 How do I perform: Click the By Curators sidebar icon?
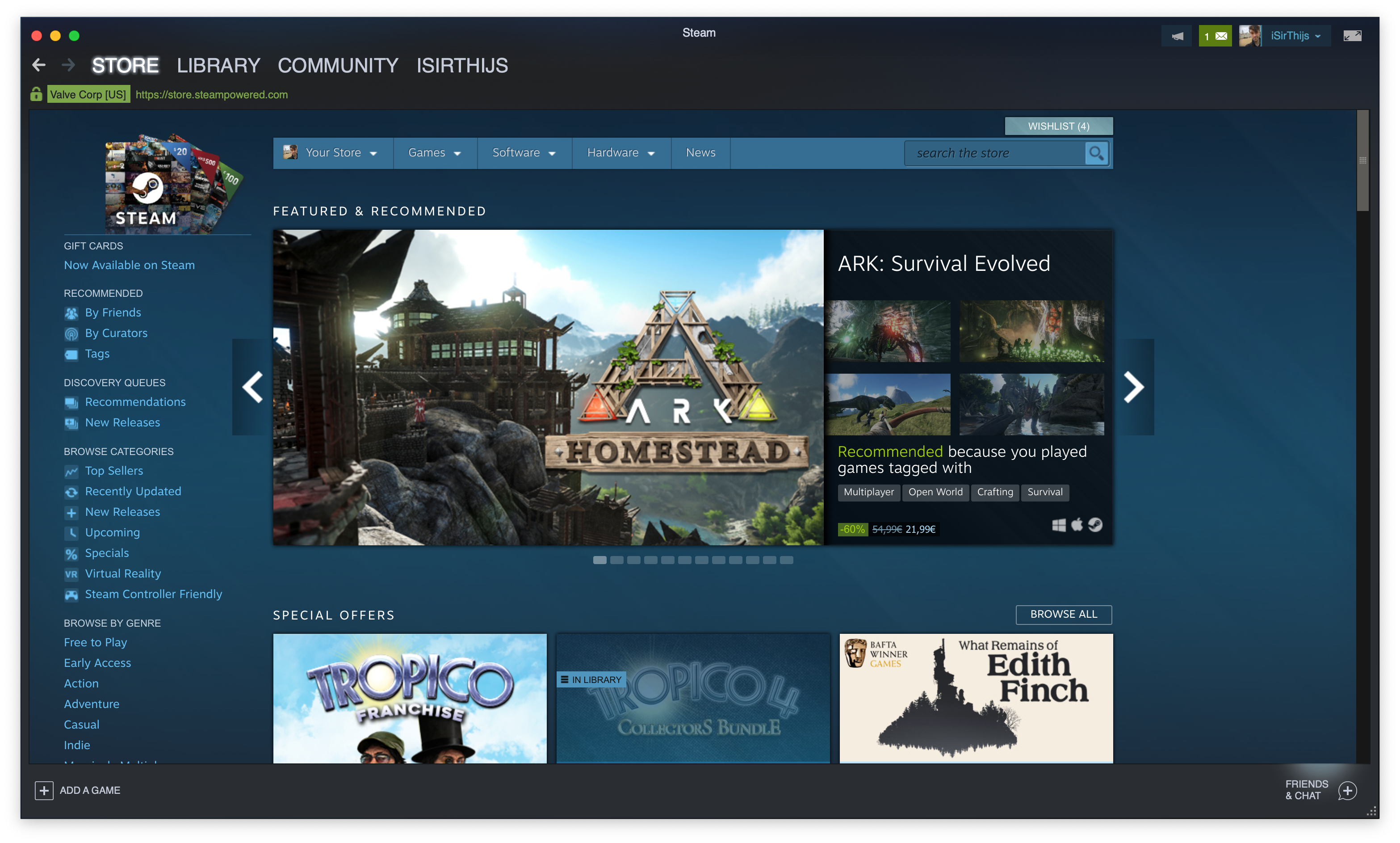(x=71, y=333)
